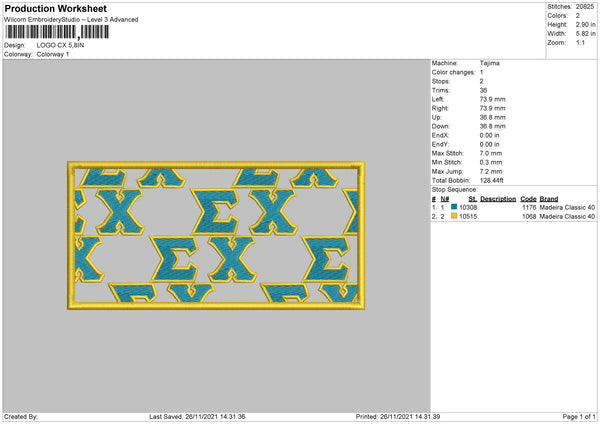Click the 'Created By:' footer label
Image resolution: width=600 pixels, height=424 pixels.
pyautogui.click(x=21, y=417)
